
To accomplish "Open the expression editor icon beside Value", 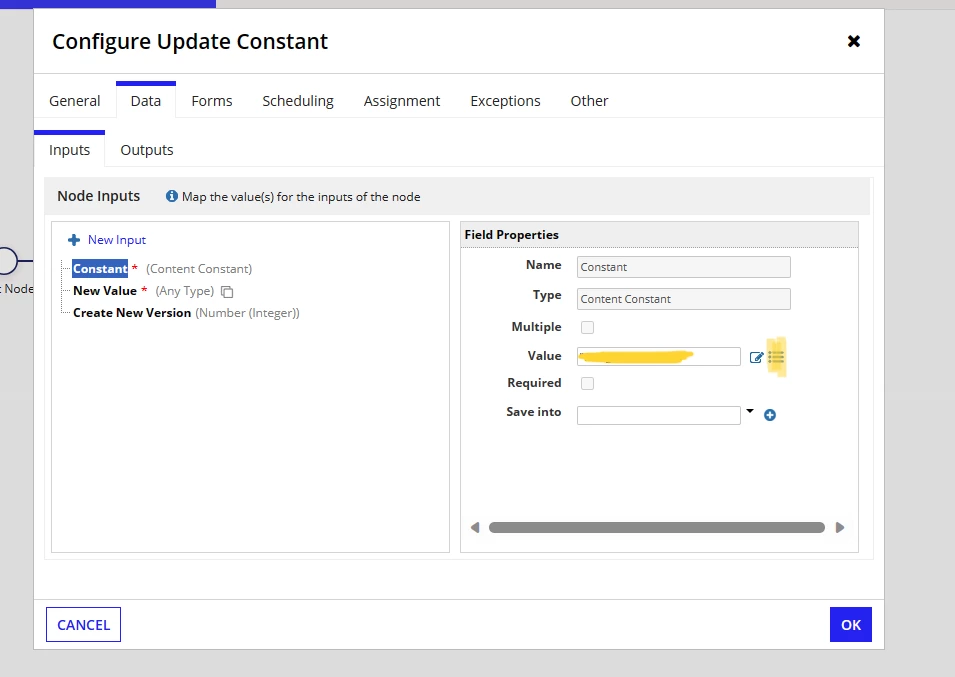I will click(x=756, y=357).
